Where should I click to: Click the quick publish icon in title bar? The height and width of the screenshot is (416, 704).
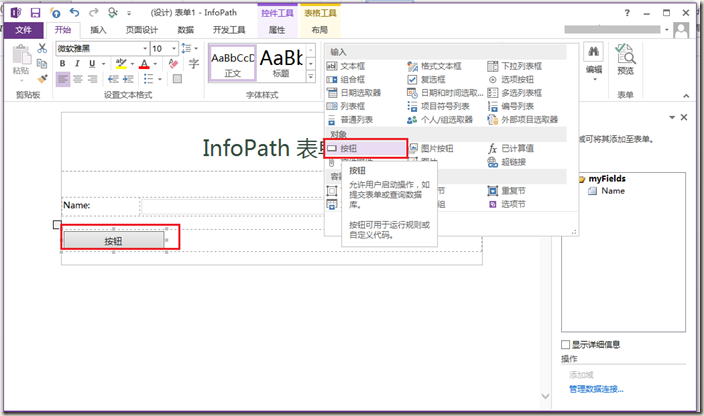tap(56, 13)
